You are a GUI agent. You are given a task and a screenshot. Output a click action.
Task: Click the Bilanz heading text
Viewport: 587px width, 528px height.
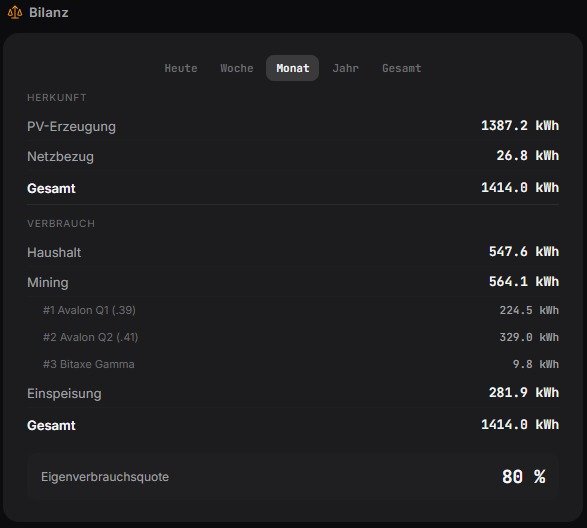pos(49,12)
